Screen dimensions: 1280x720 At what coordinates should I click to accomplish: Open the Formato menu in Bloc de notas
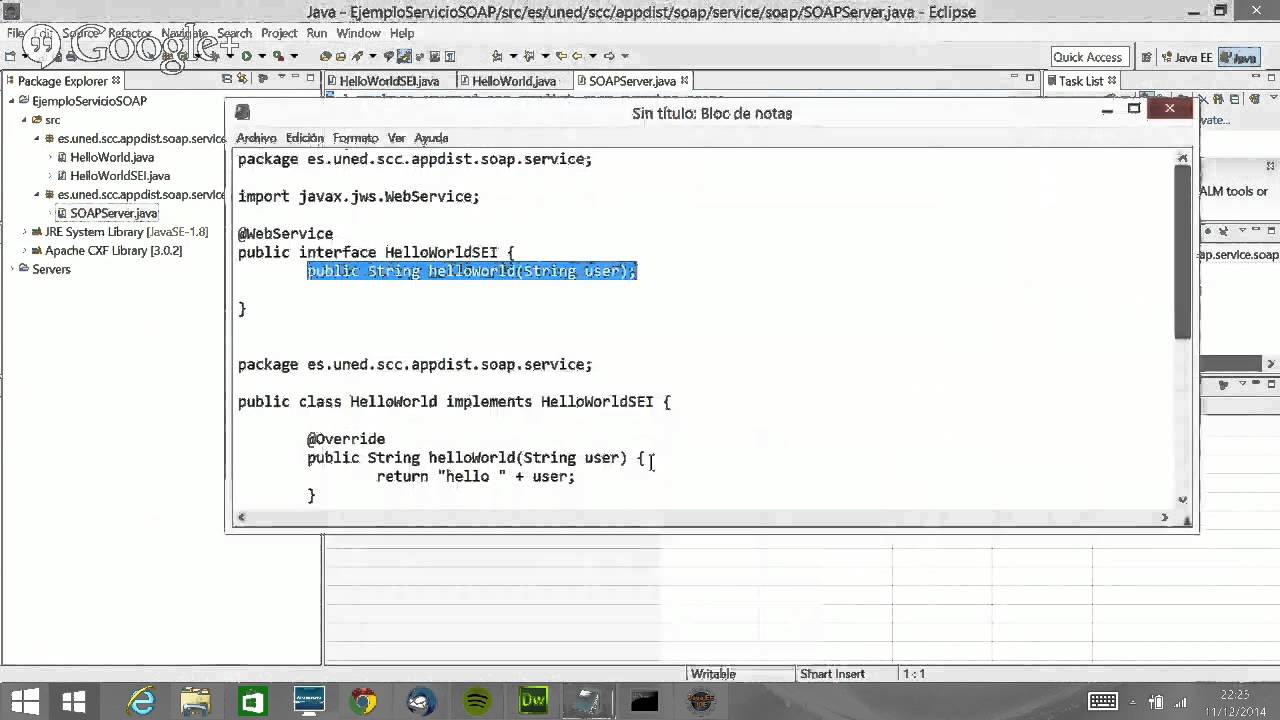coord(355,138)
